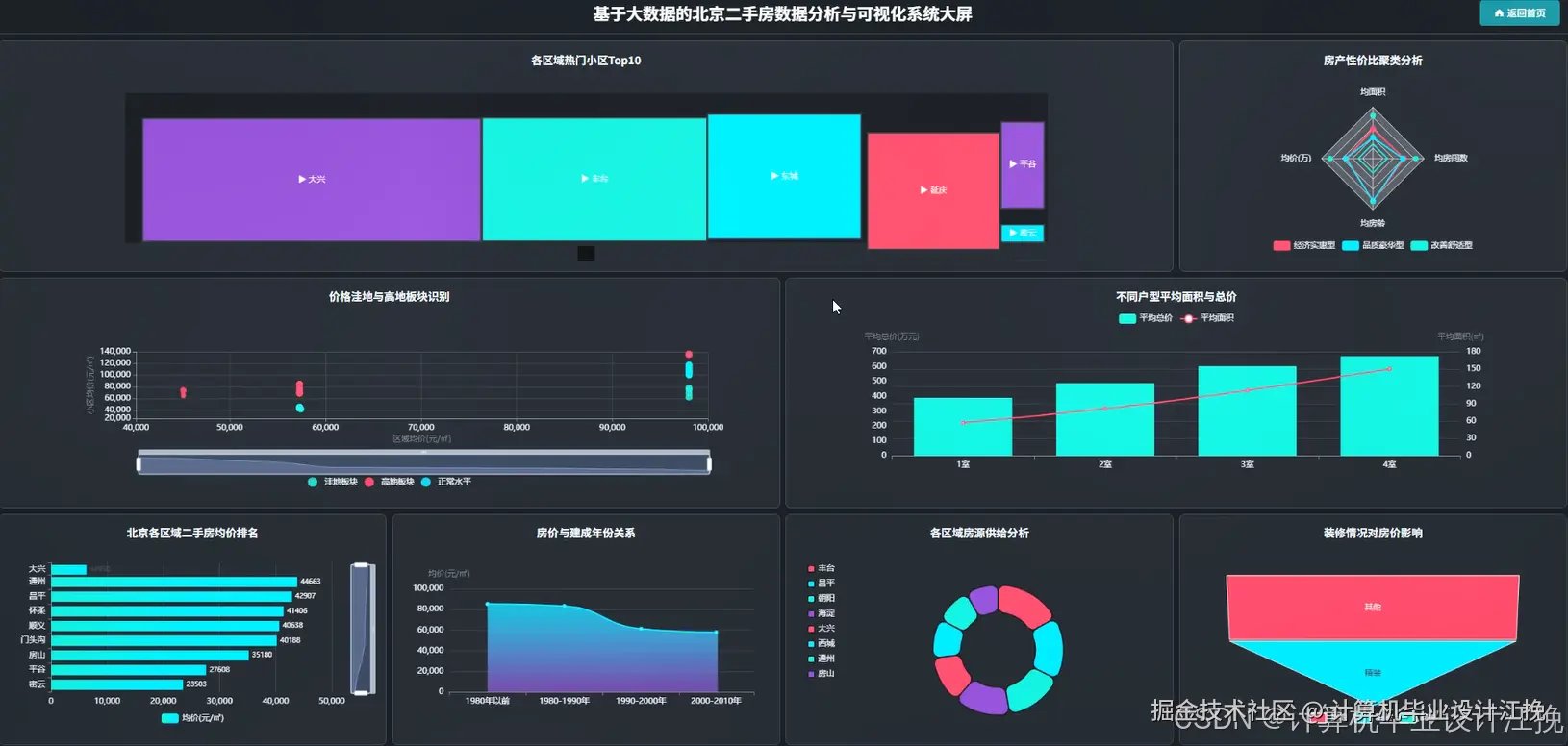
Task: Expand the small 密云 treemap block
Action: coord(1023,233)
